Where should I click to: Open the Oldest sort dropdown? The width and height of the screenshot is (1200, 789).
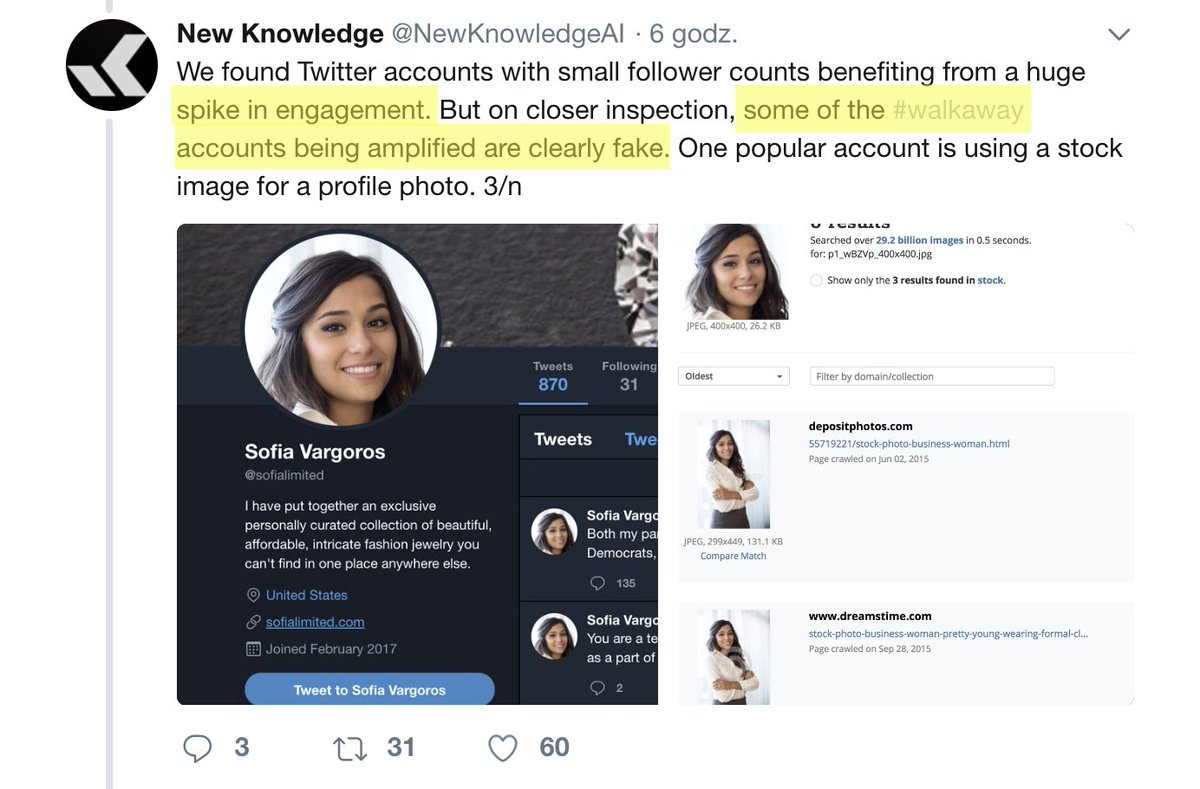pos(734,376)
